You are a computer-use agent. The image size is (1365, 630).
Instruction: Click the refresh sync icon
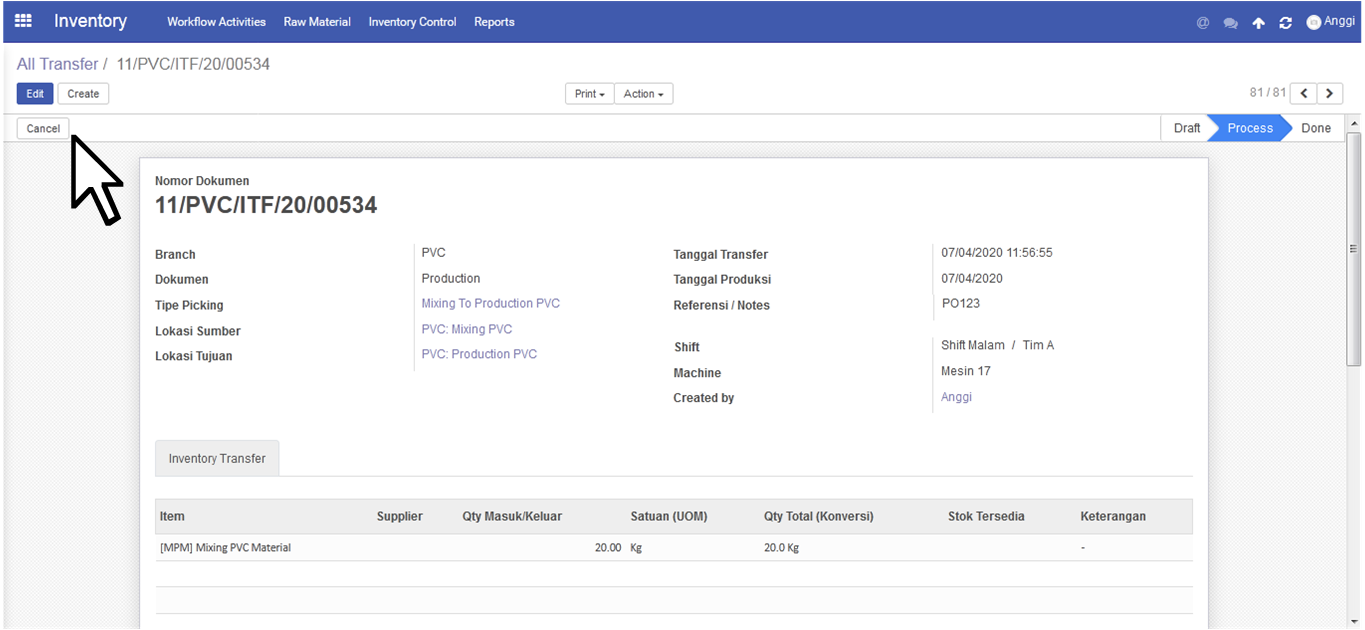(x=1286, y=23)
